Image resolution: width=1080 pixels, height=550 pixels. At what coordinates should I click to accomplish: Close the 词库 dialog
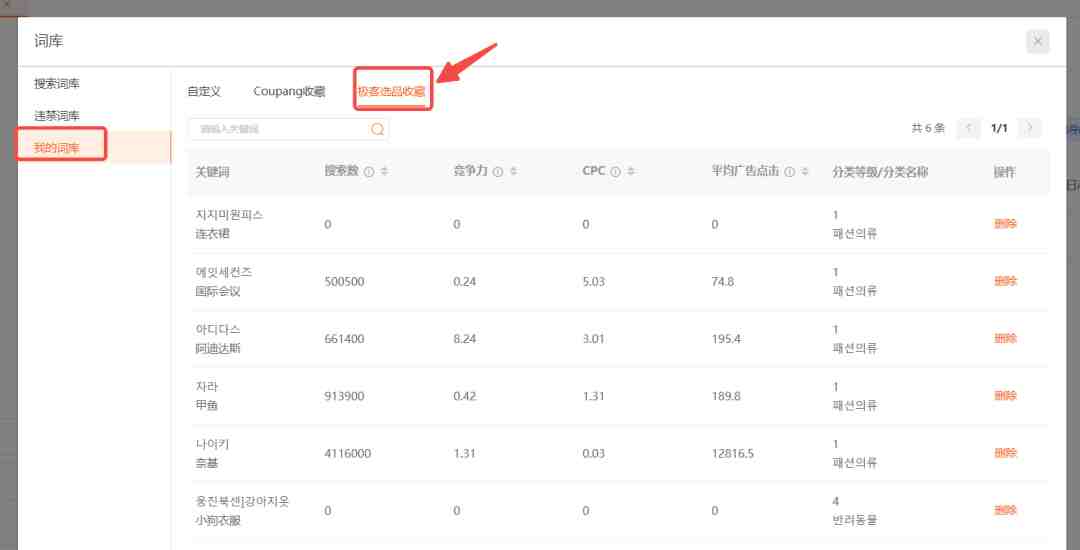tap(1037, 42)
